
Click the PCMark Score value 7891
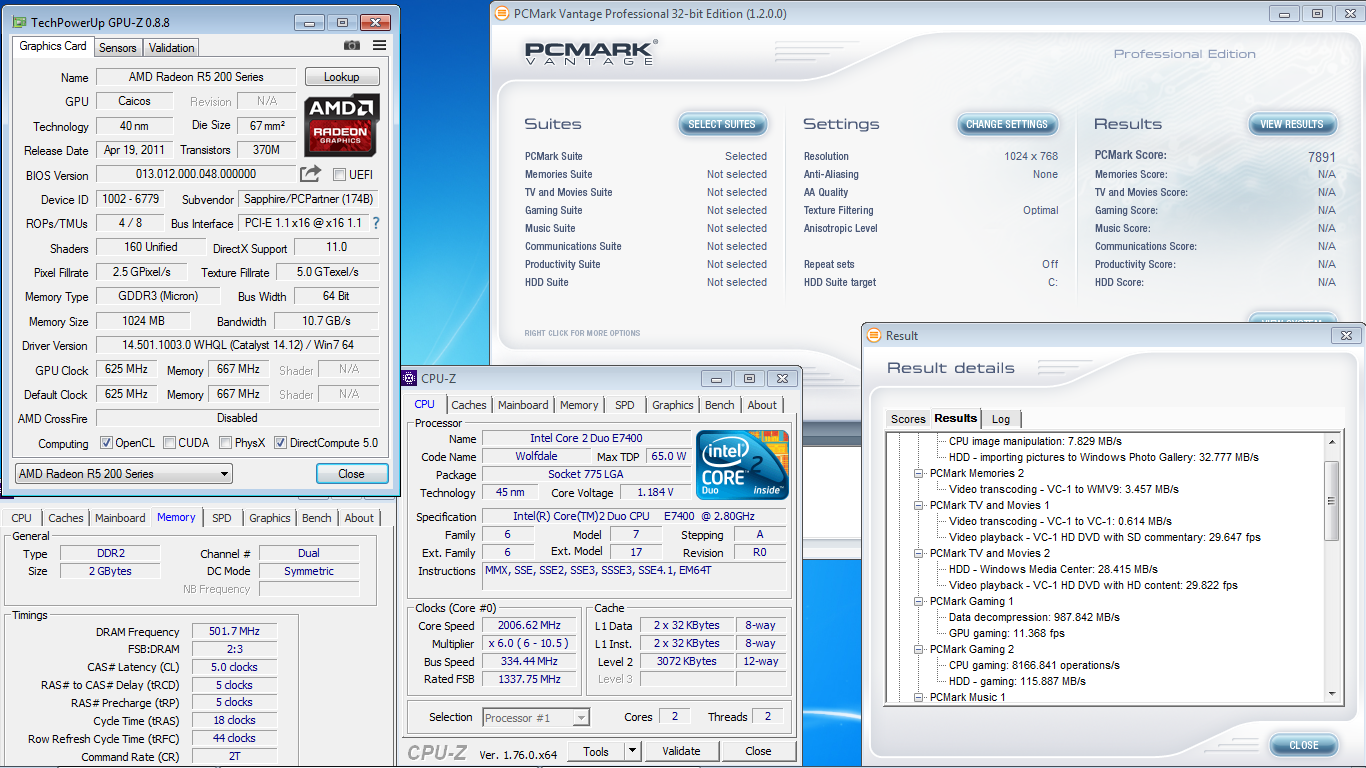1321,157
